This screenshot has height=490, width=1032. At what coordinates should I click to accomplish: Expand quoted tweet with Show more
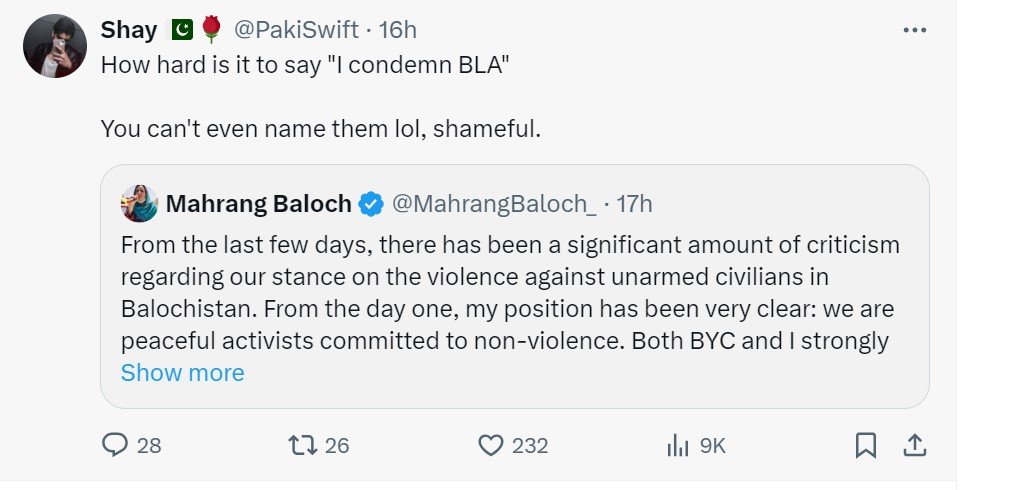pyautogui.click(x=182, y=373)
